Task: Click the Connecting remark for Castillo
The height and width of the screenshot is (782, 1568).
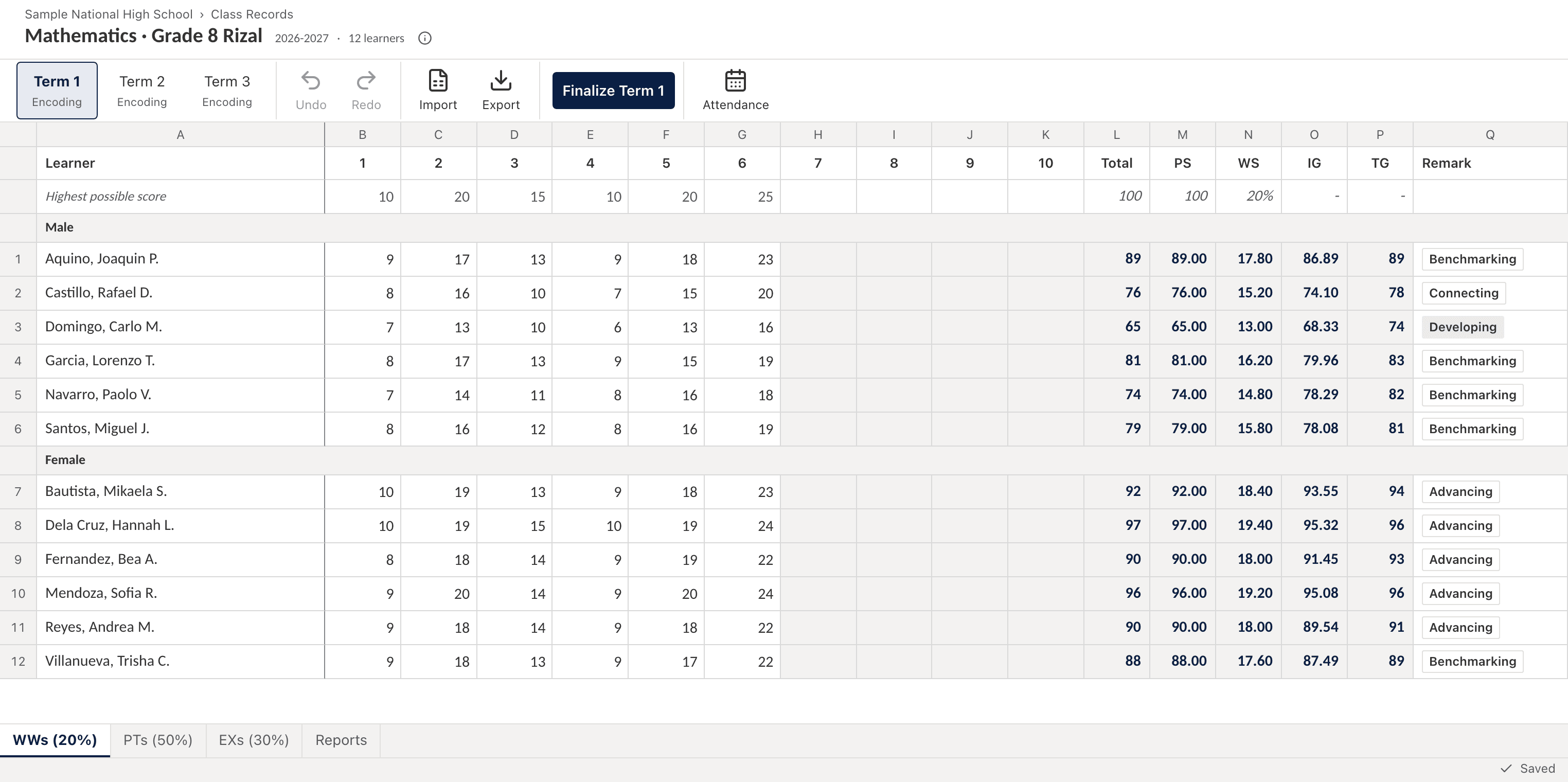Action: [1463, 293]
